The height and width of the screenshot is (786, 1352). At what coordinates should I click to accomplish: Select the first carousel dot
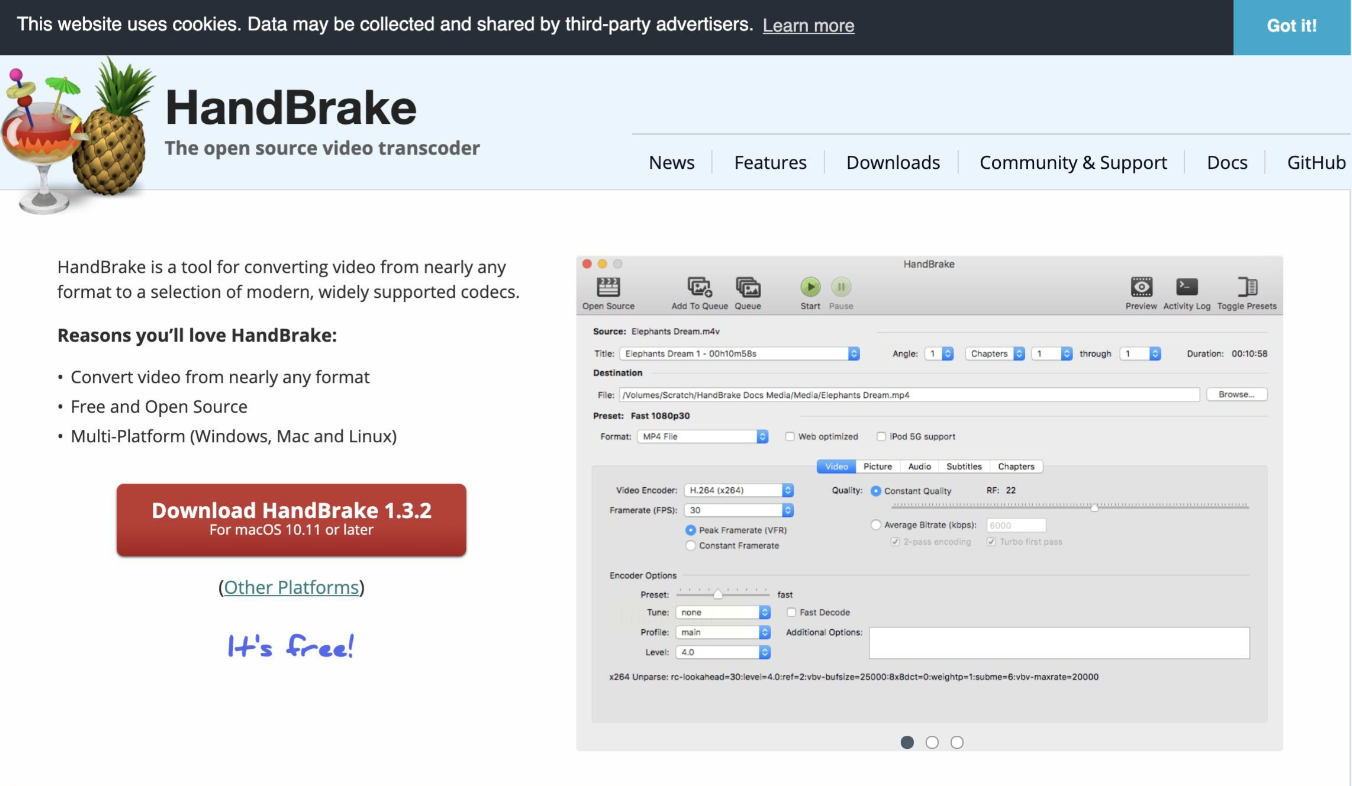[x=907, y=742]
